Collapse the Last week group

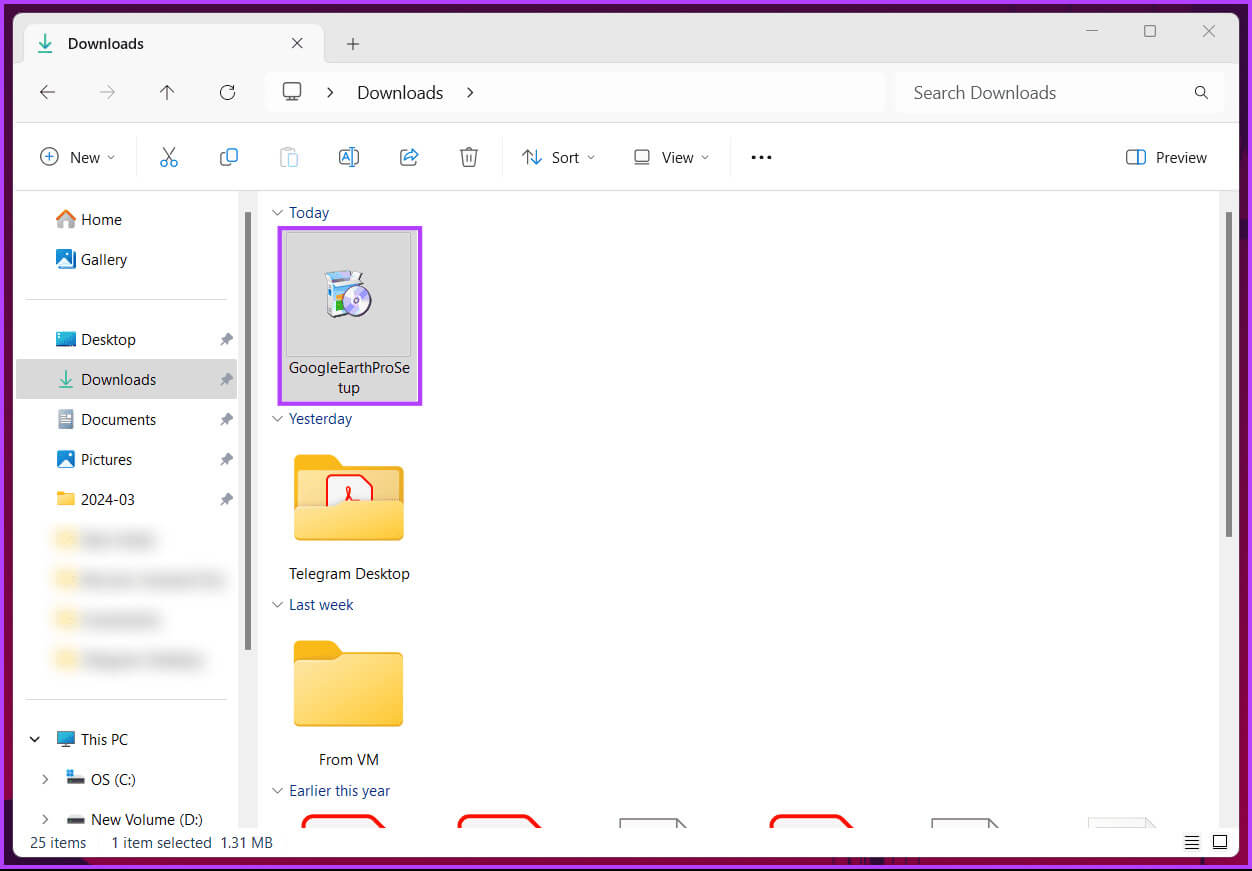pos(277,605)
